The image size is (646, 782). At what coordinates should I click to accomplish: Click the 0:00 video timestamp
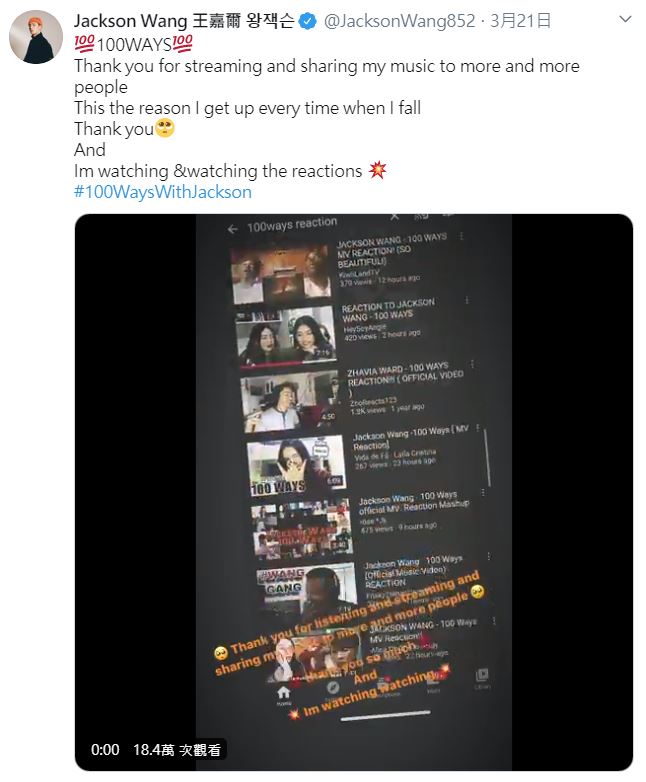pyautogui.click(x=105, y=749)
